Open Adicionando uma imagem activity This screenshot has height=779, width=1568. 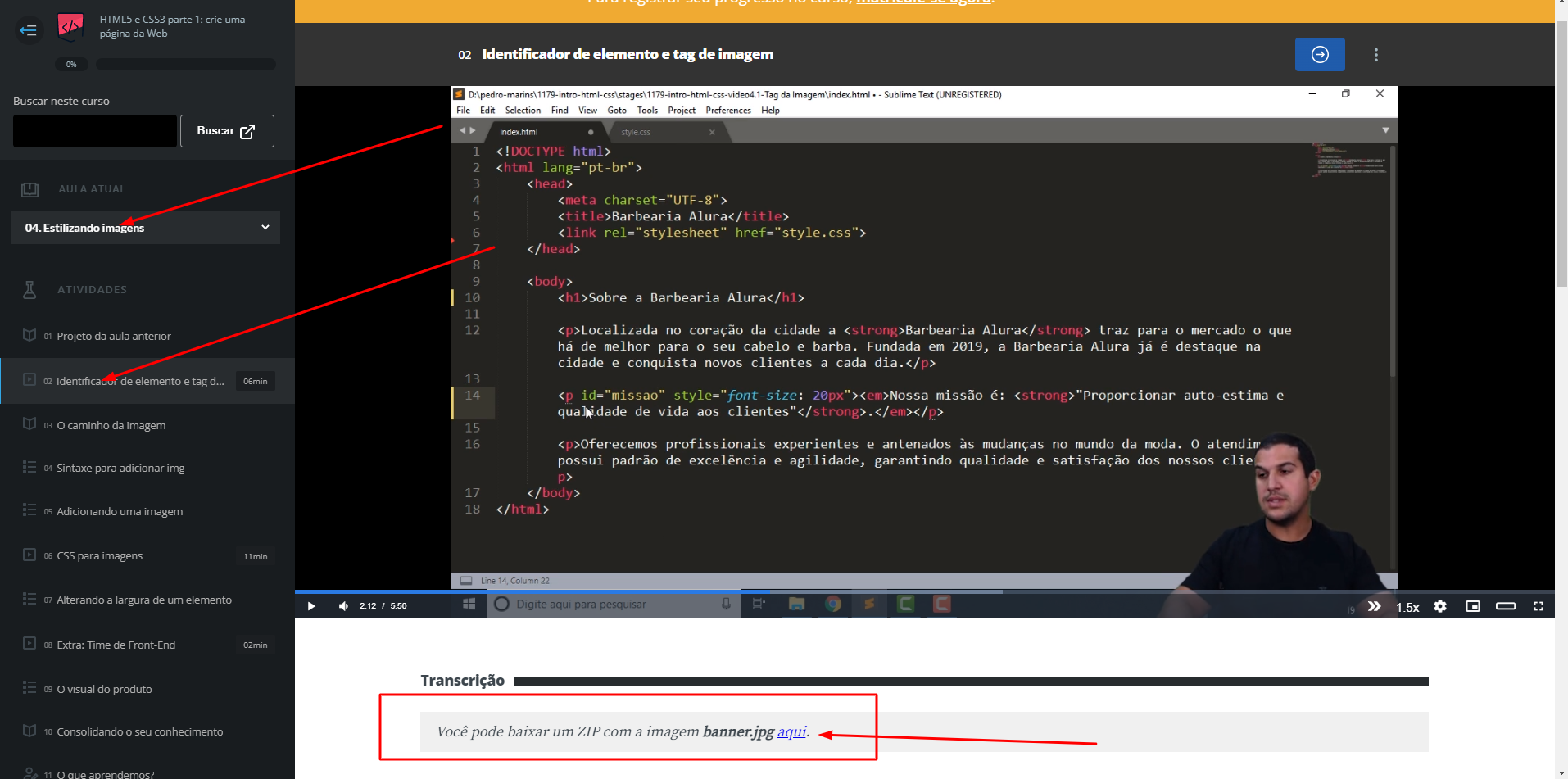tap(120, 511)
